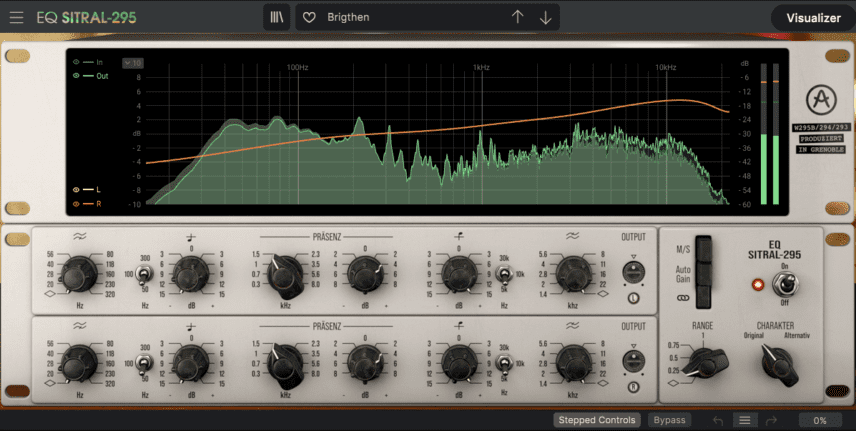Enable the M/S mode rocker switch
Screen dimensions: 856x431
pos(704,250)
